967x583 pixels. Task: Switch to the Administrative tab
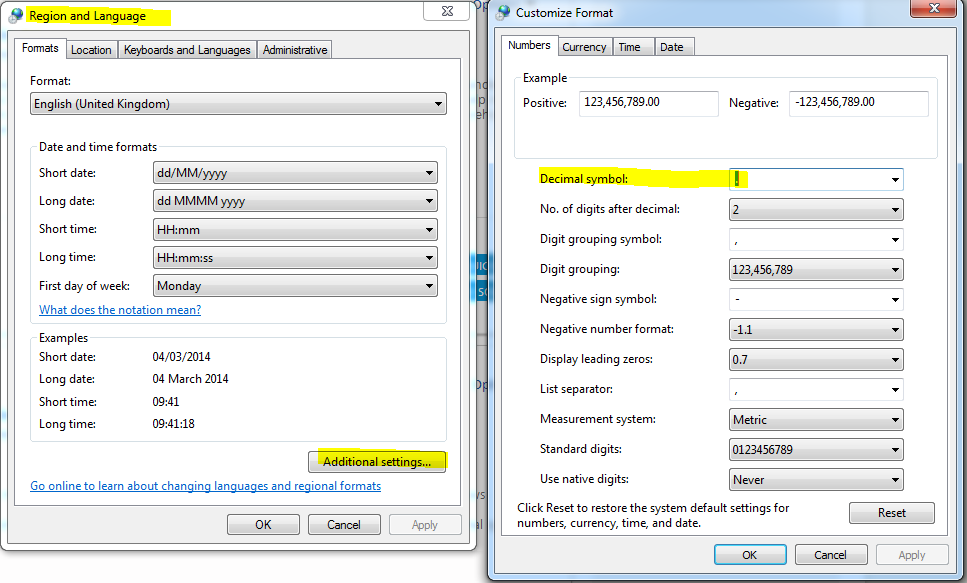point(294,48)
